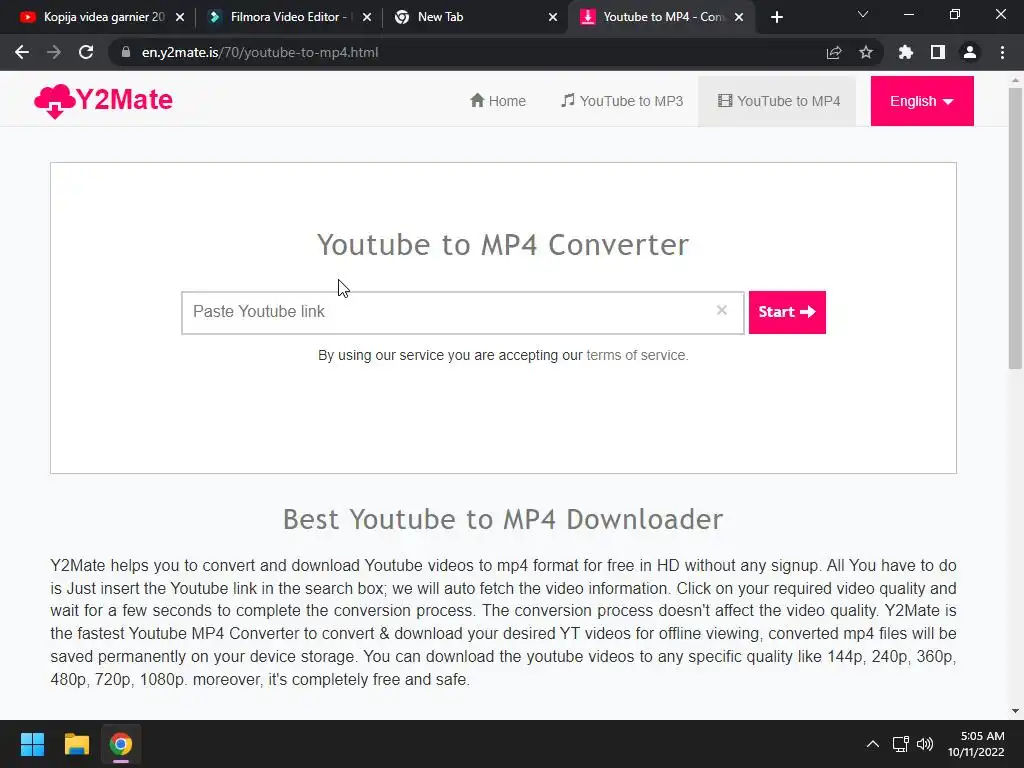
Task: Expand the English language dropdown
Action: click(921, 101)
